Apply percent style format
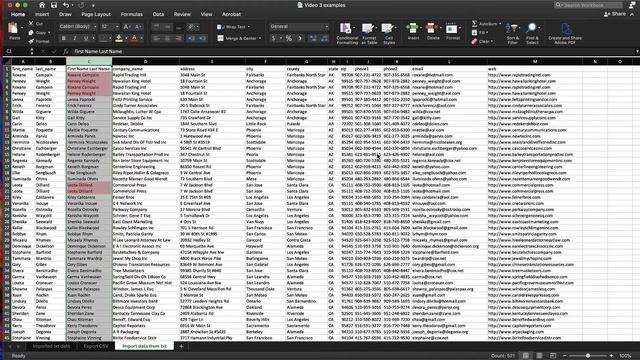This screenshot has width=640, height=360. coord(289,38)
